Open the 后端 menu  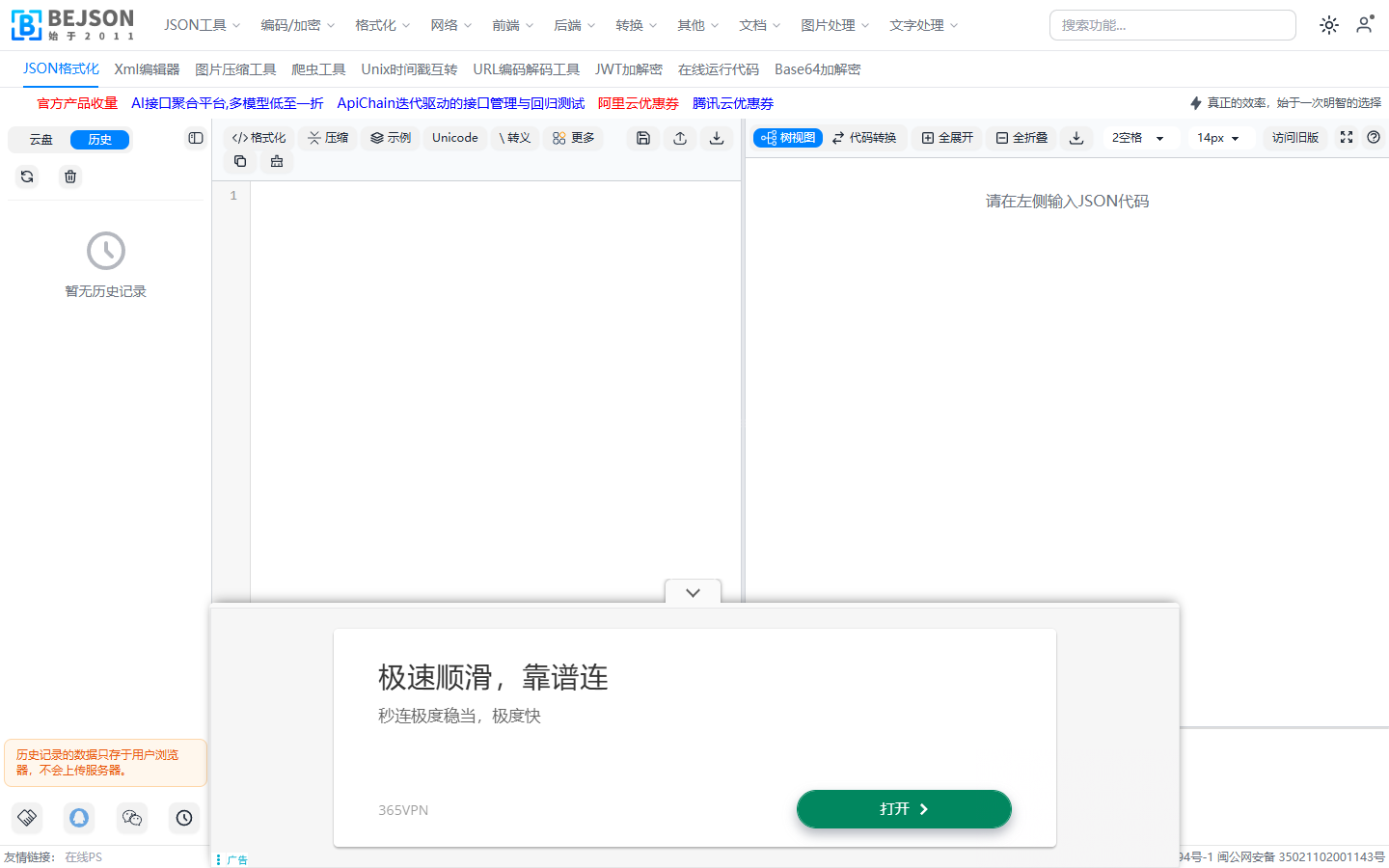(x=574, y=25)
